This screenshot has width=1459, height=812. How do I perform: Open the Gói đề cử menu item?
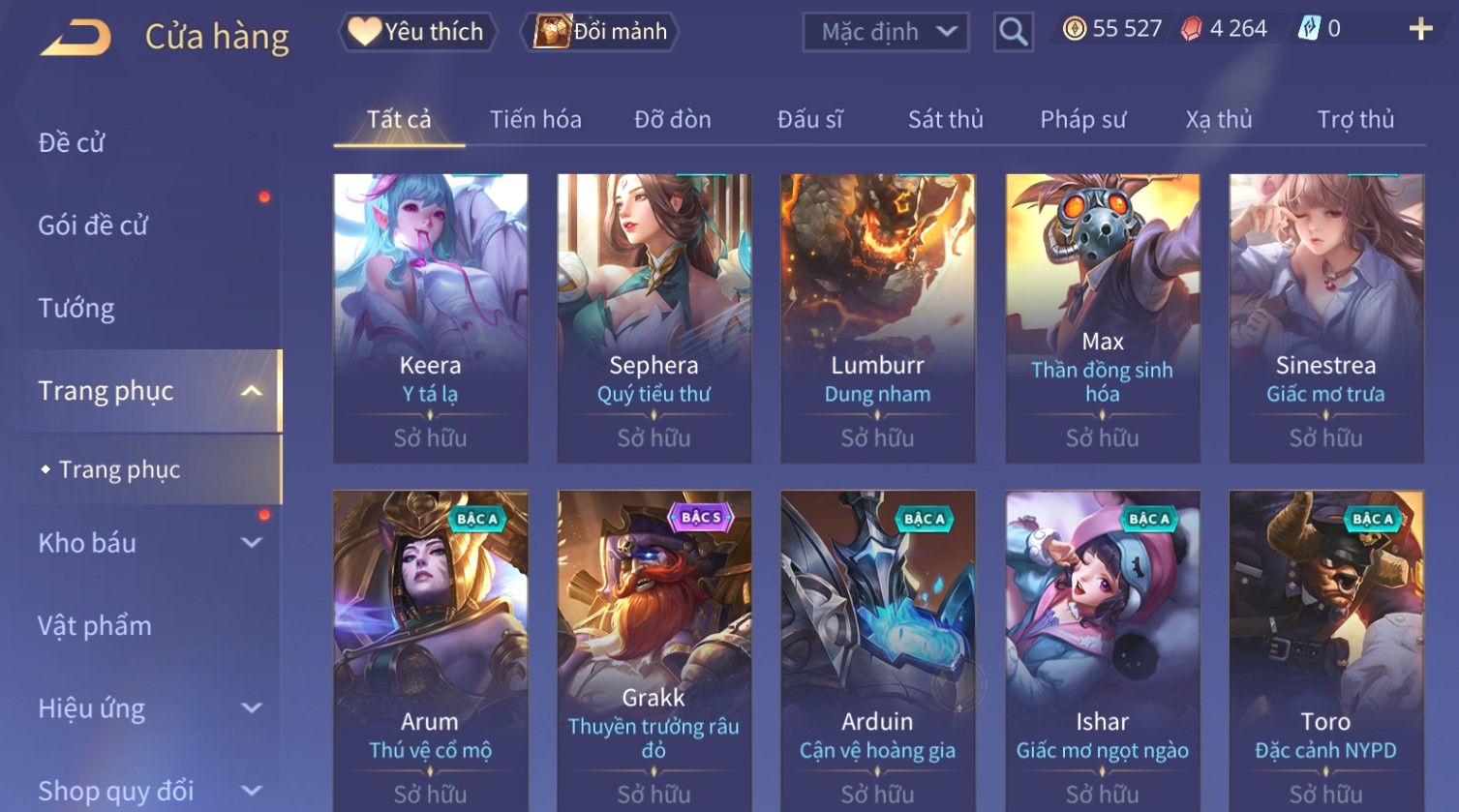point(93,226)
